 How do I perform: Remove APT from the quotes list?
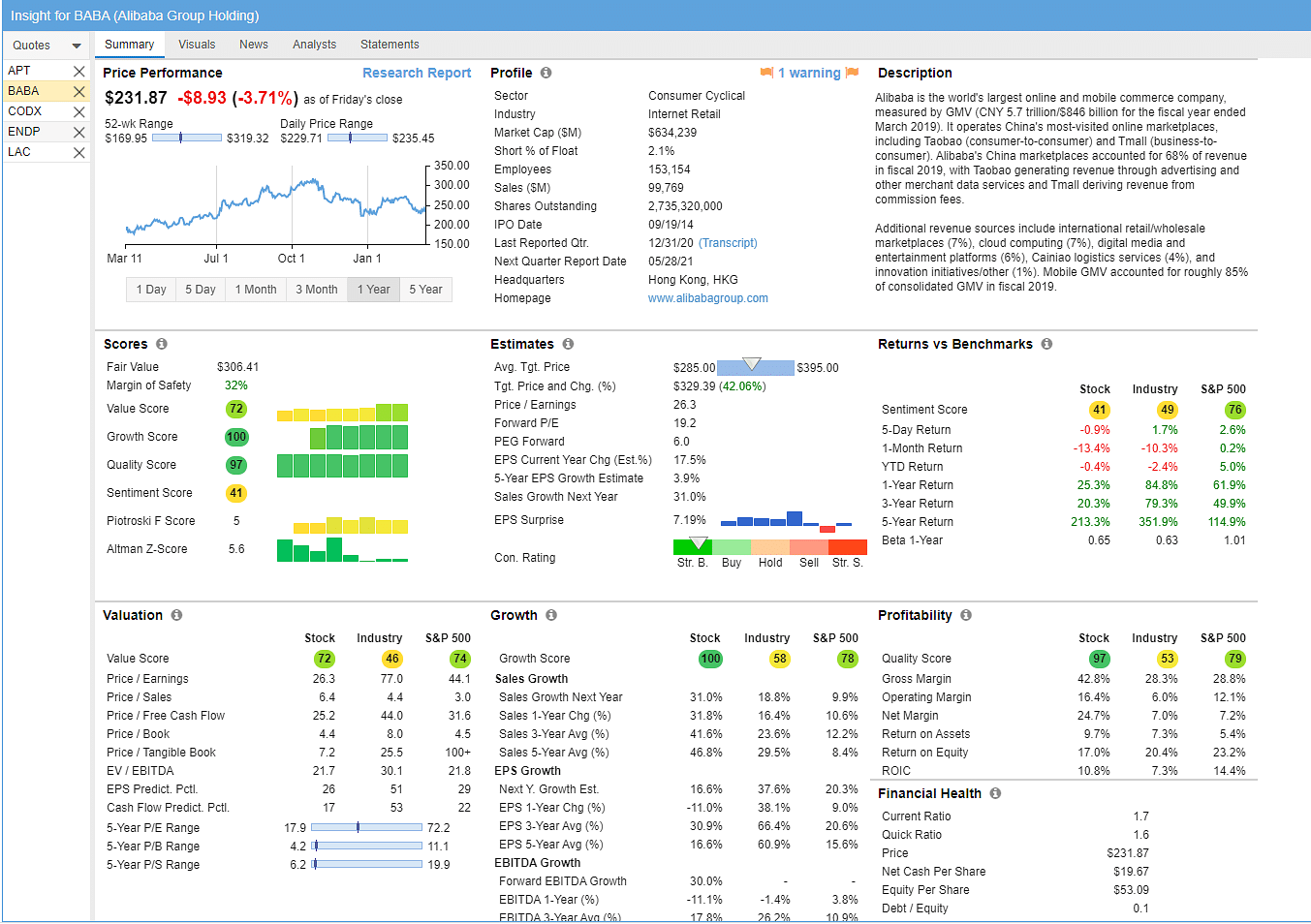[x=79, y=72]
